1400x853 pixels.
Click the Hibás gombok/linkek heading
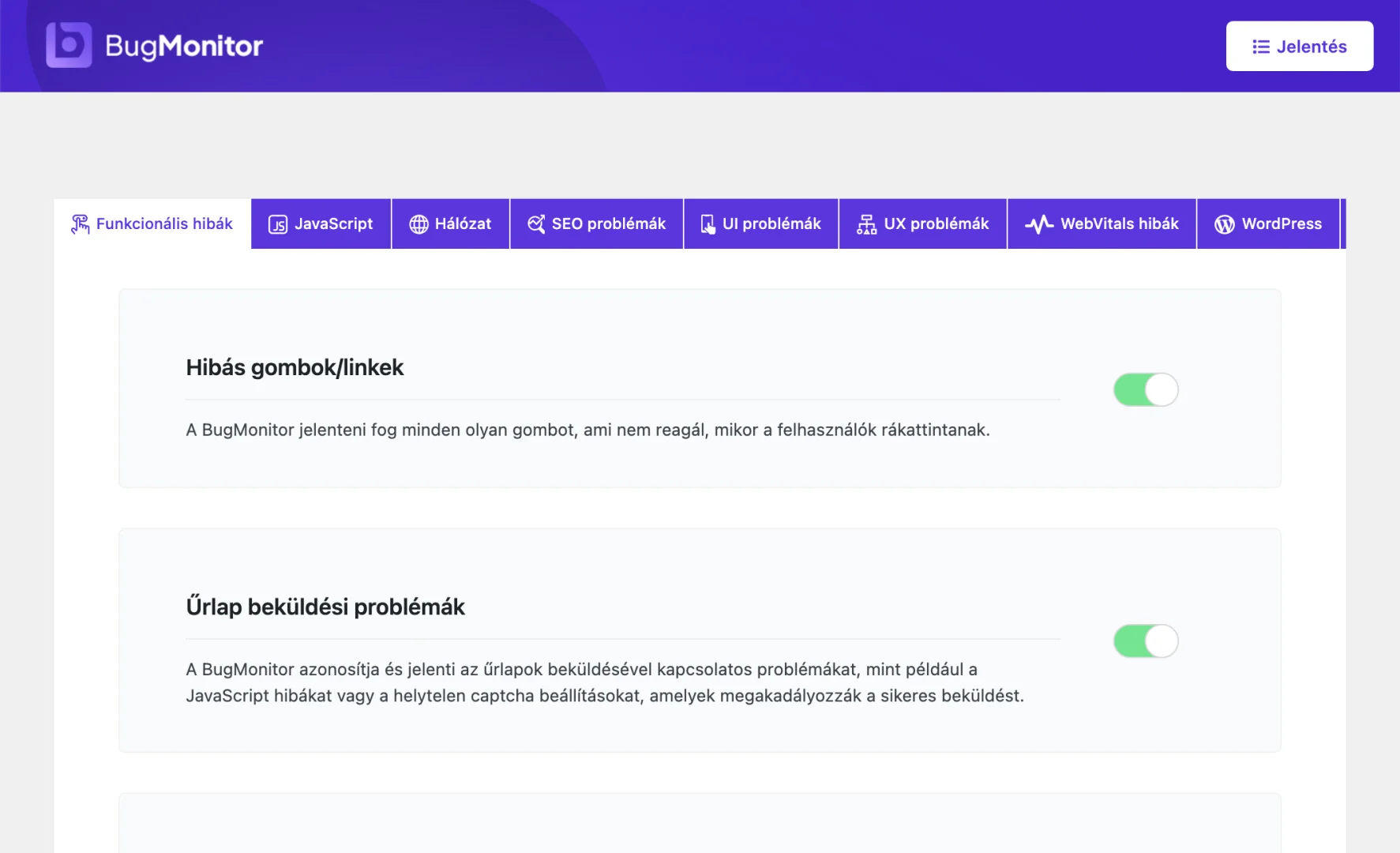coord(295,367)
